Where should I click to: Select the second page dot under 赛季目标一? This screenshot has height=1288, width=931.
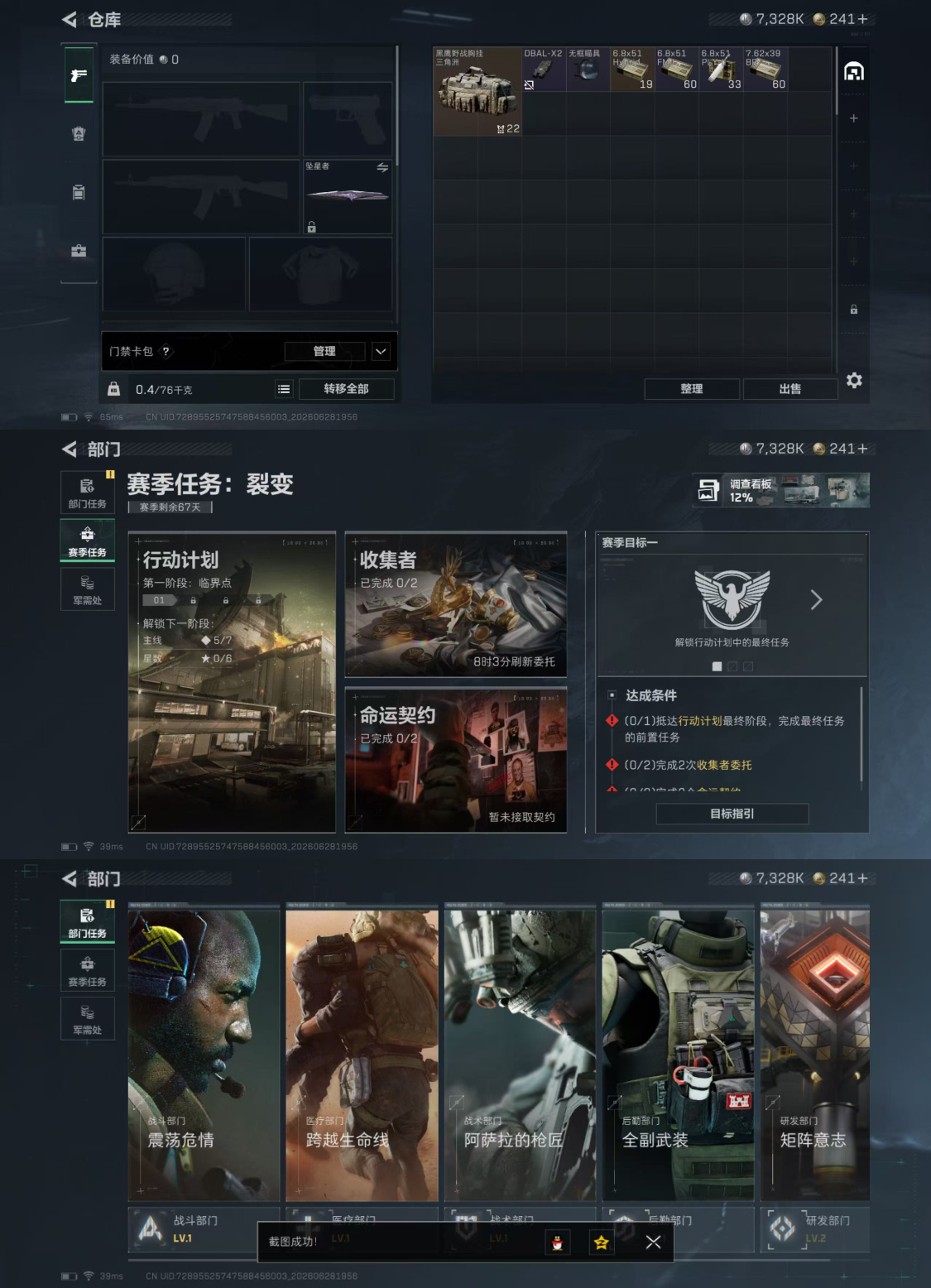tap(732, 666)
